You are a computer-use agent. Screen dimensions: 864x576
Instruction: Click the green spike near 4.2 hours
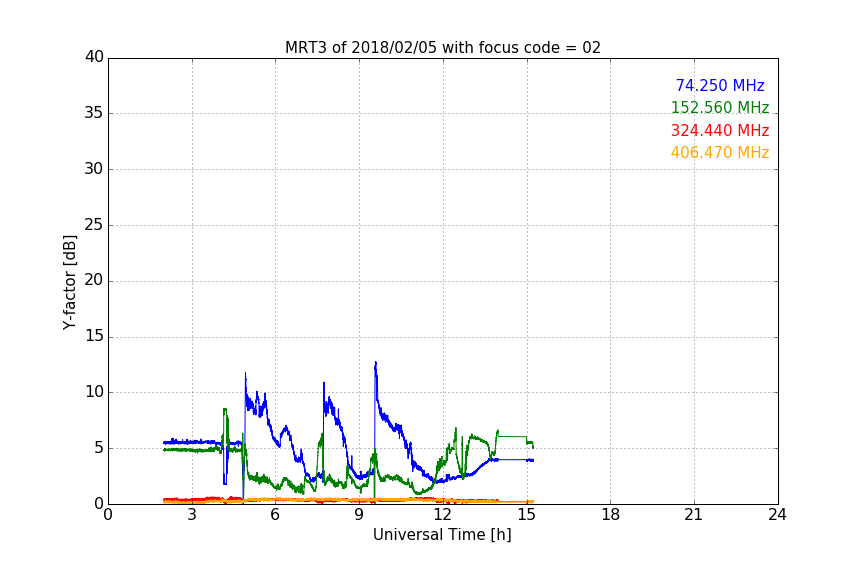coord(225,411)
